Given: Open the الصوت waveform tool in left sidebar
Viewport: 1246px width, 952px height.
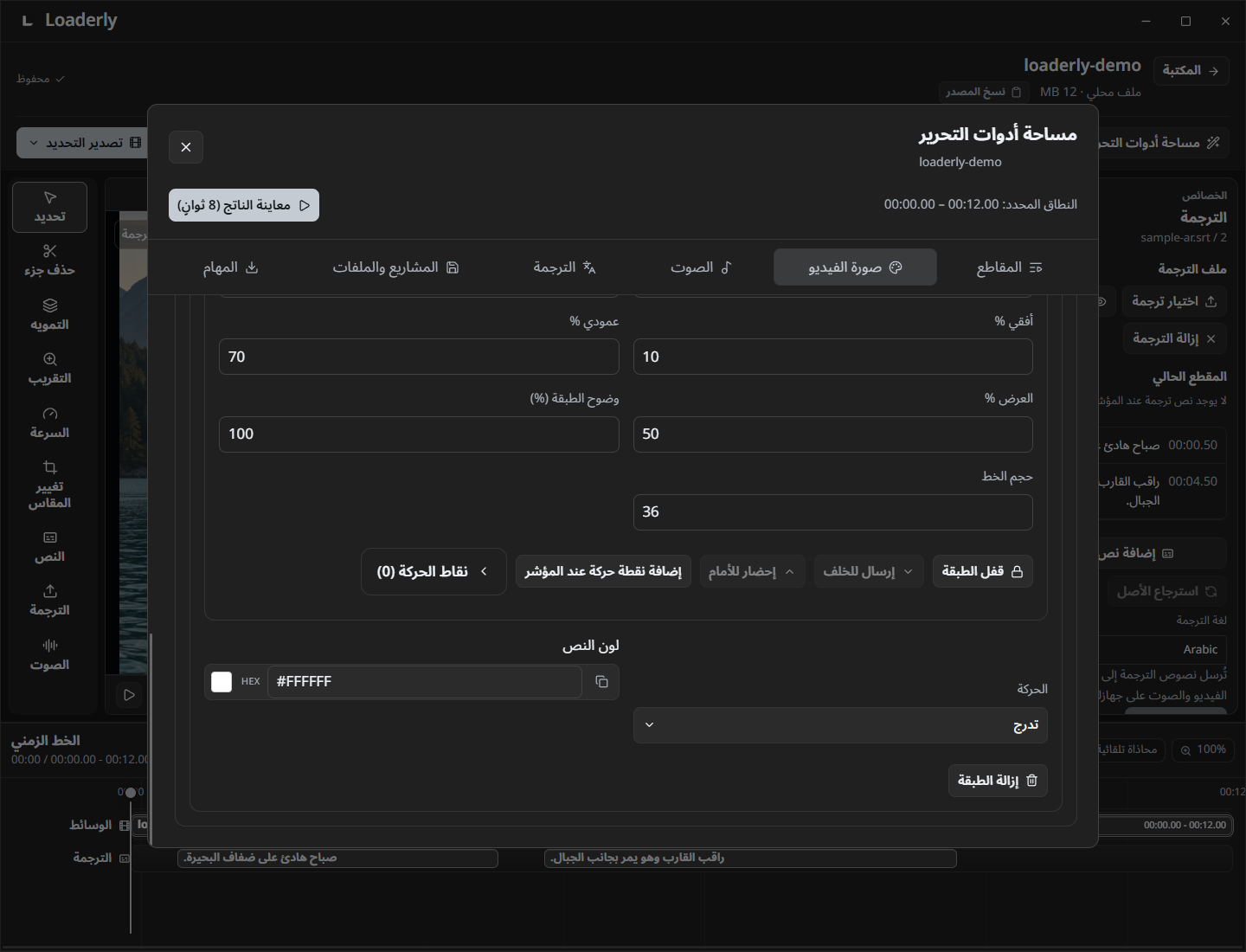Looking at the screenshot, I should (49, 655).
